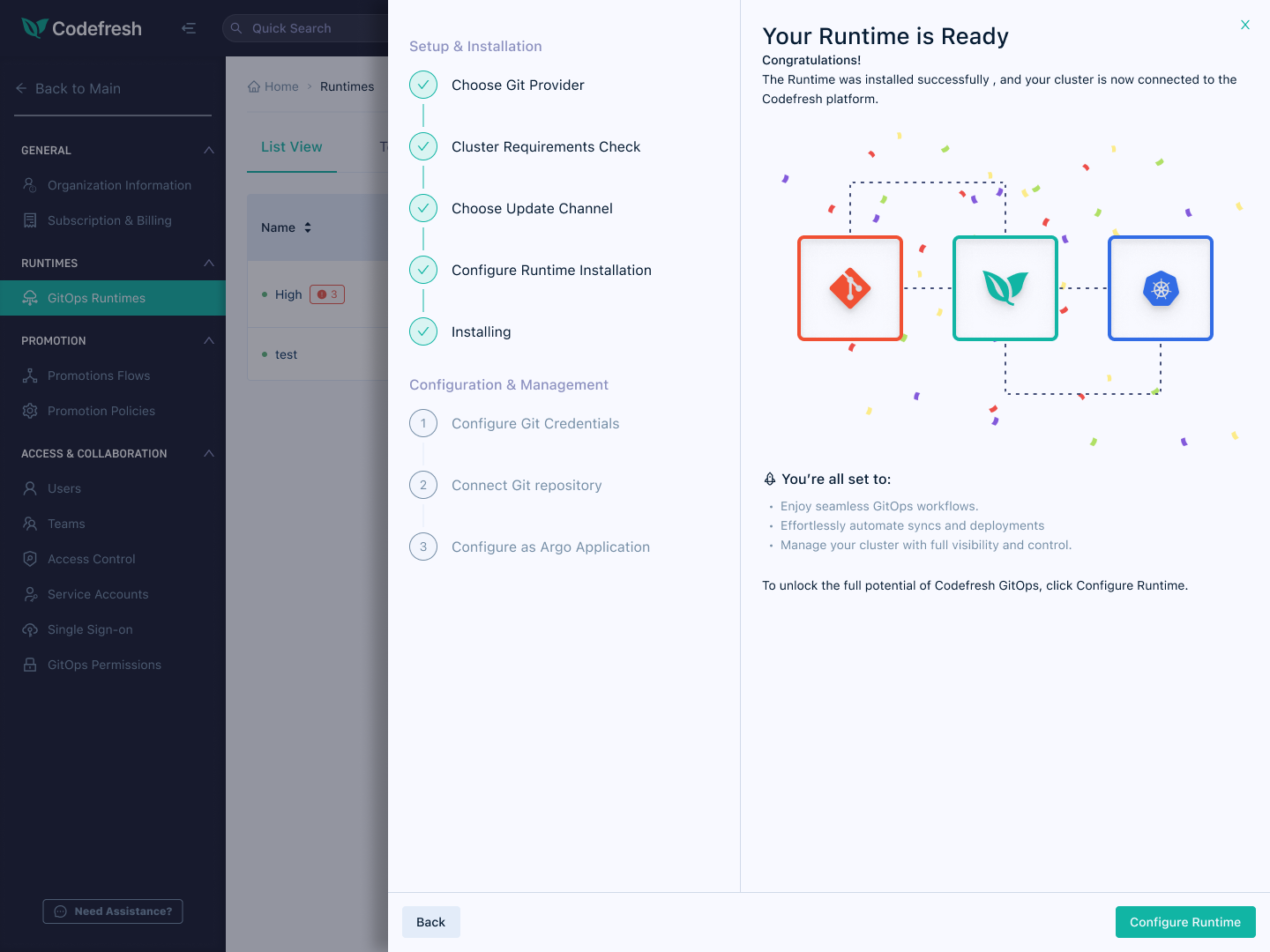Click the Installing step label
This screenshot has width=1270, height=952.
481,331
